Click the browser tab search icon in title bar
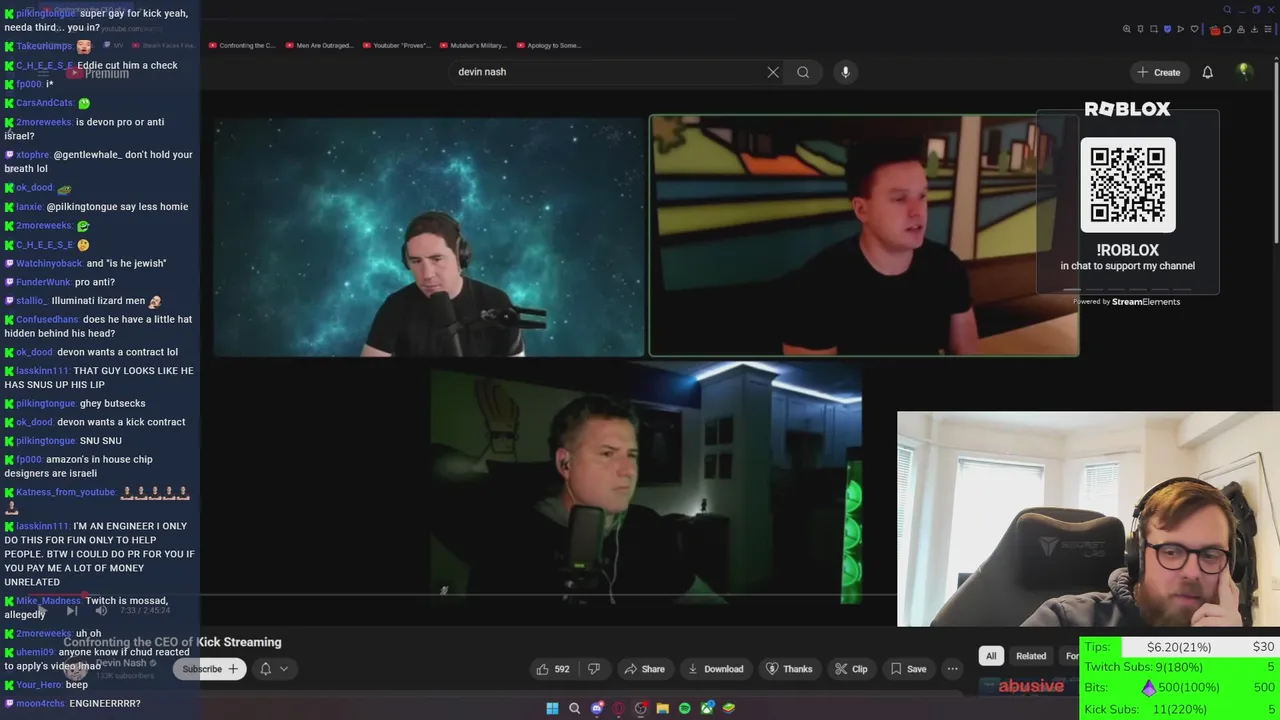Viewport: 1280px width, 720px height. (1227, 10)
